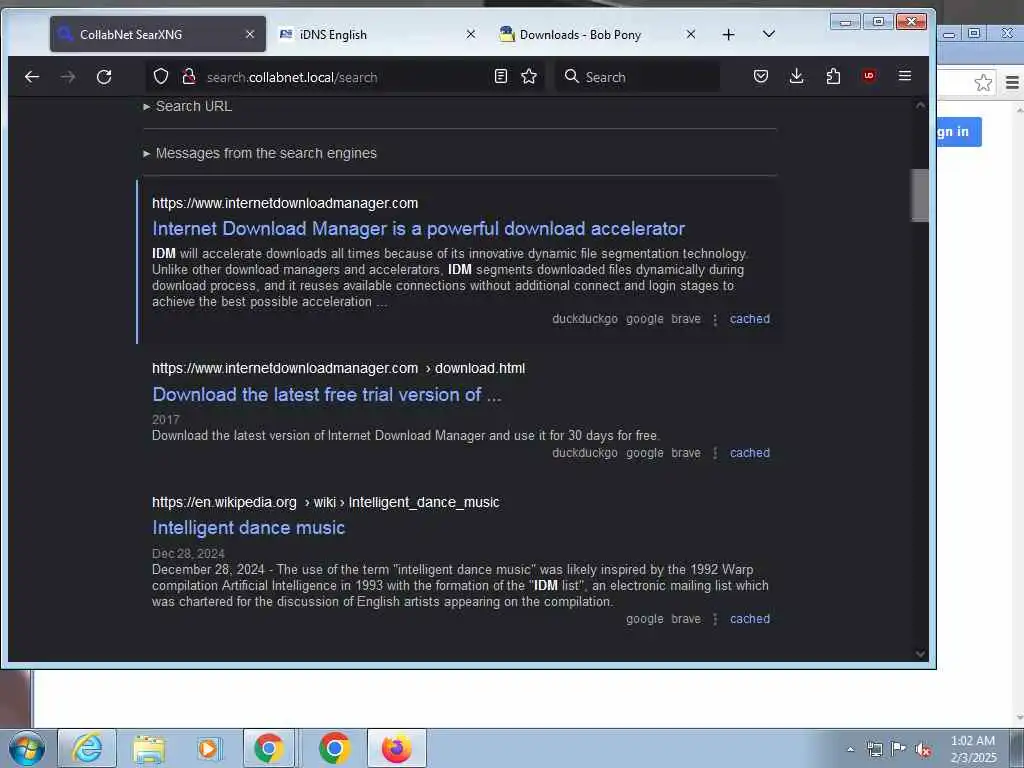This screenshot has width=1024, height=768.
Task: Expand the Search URL section
Action: click(187, 106)
